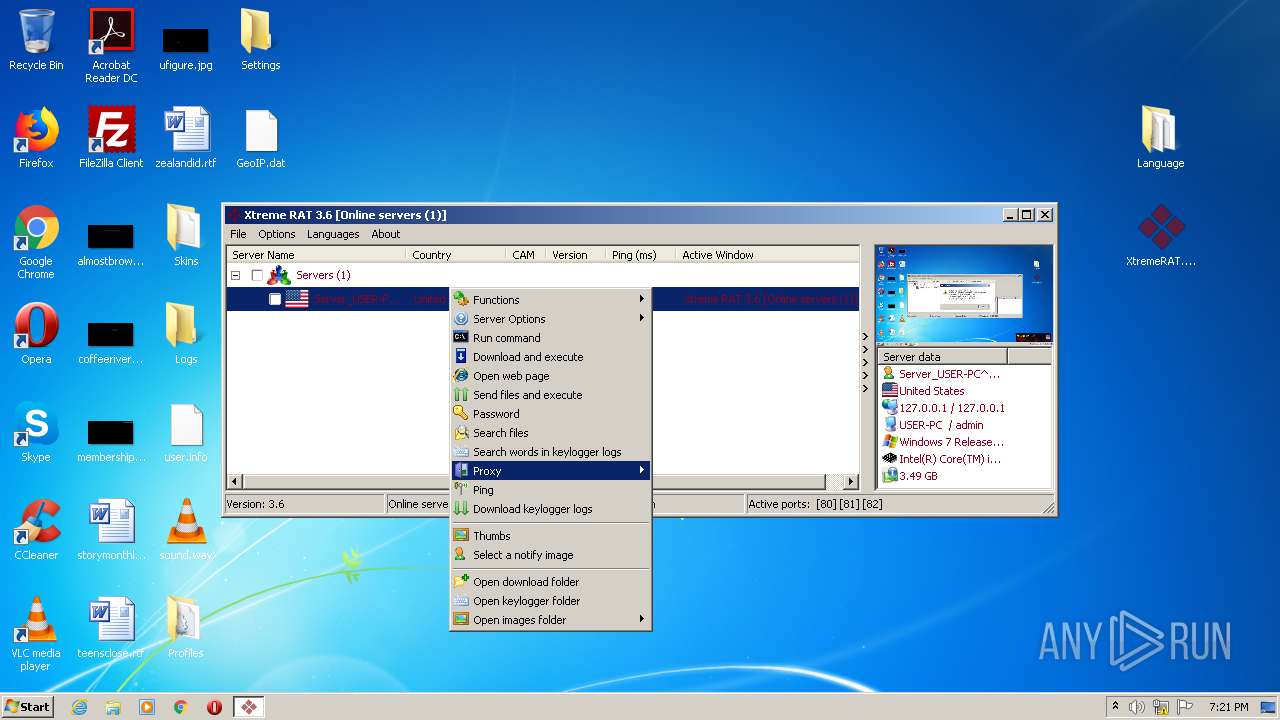Click the Password key icon

coord(461,413)
